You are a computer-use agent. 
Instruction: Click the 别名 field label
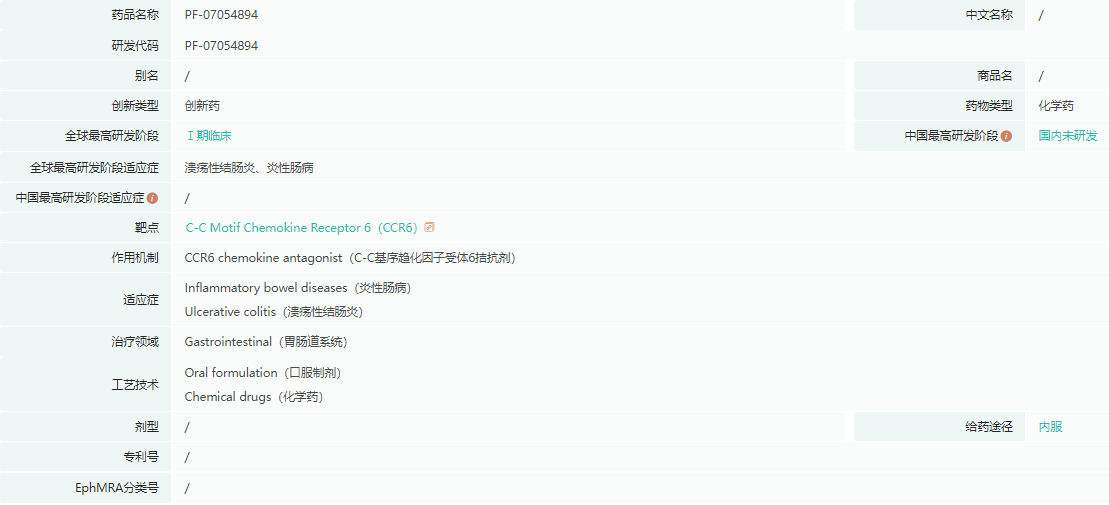pyautogui.click(x=147, y=76)
